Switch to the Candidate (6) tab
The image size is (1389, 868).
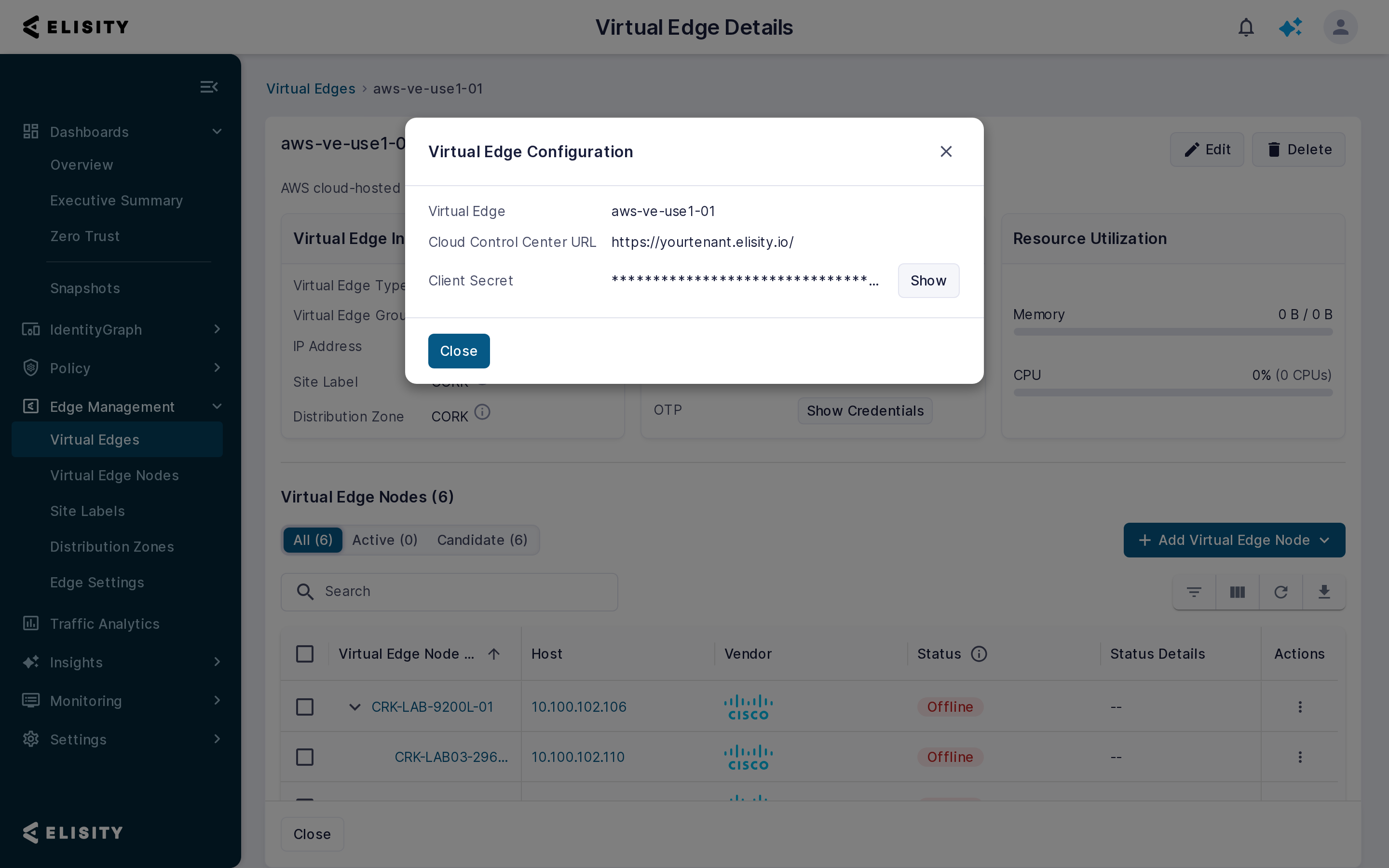[x=482, y=540]
